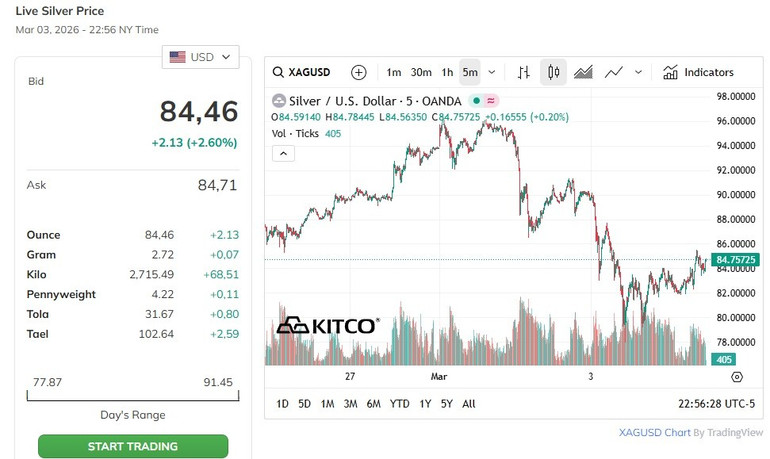The image size is (770, 459).
Task: Switch to line chart style icon
Action: (614, 72)
